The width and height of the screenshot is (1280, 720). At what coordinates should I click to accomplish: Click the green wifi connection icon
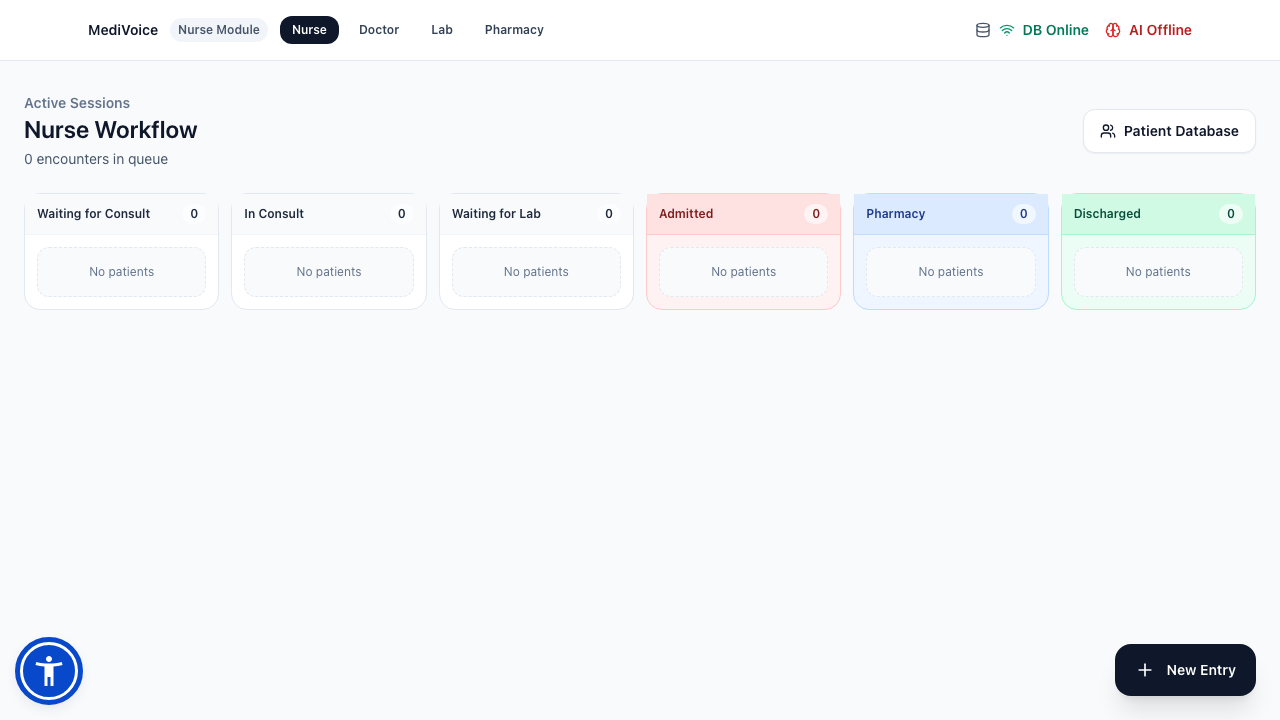1007,30
